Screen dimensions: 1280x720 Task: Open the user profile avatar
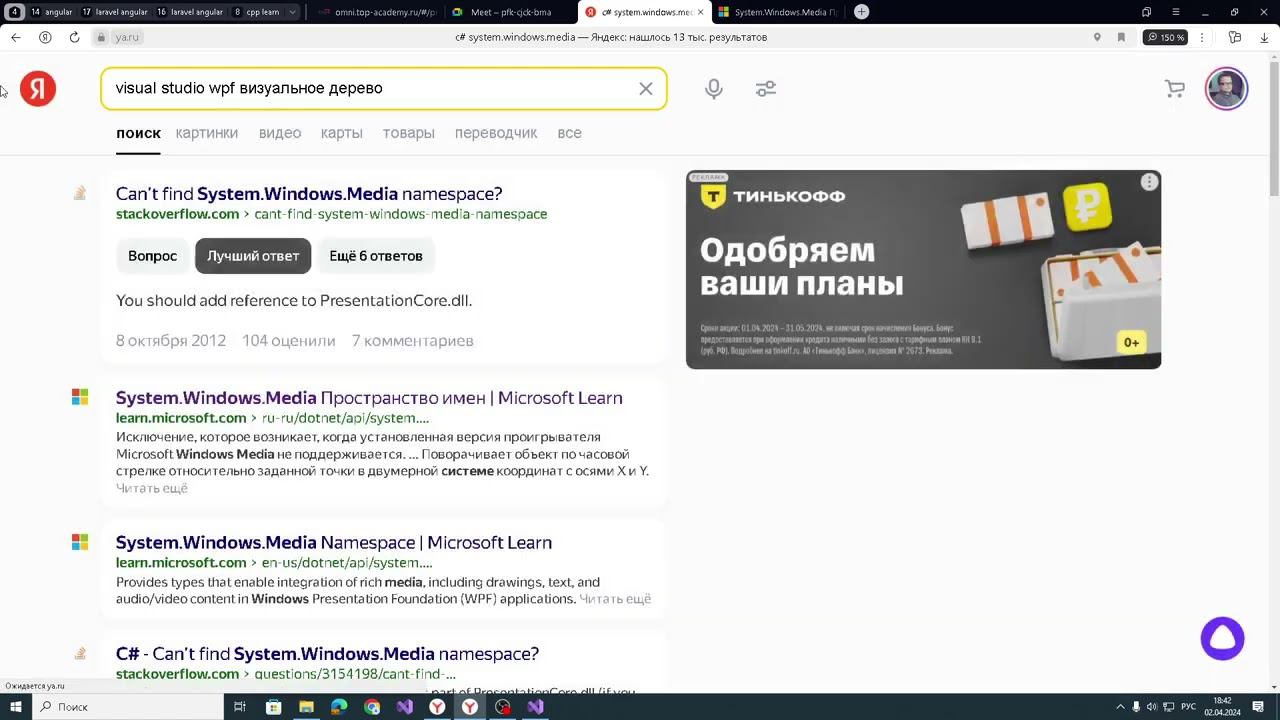pos(1227,89)
